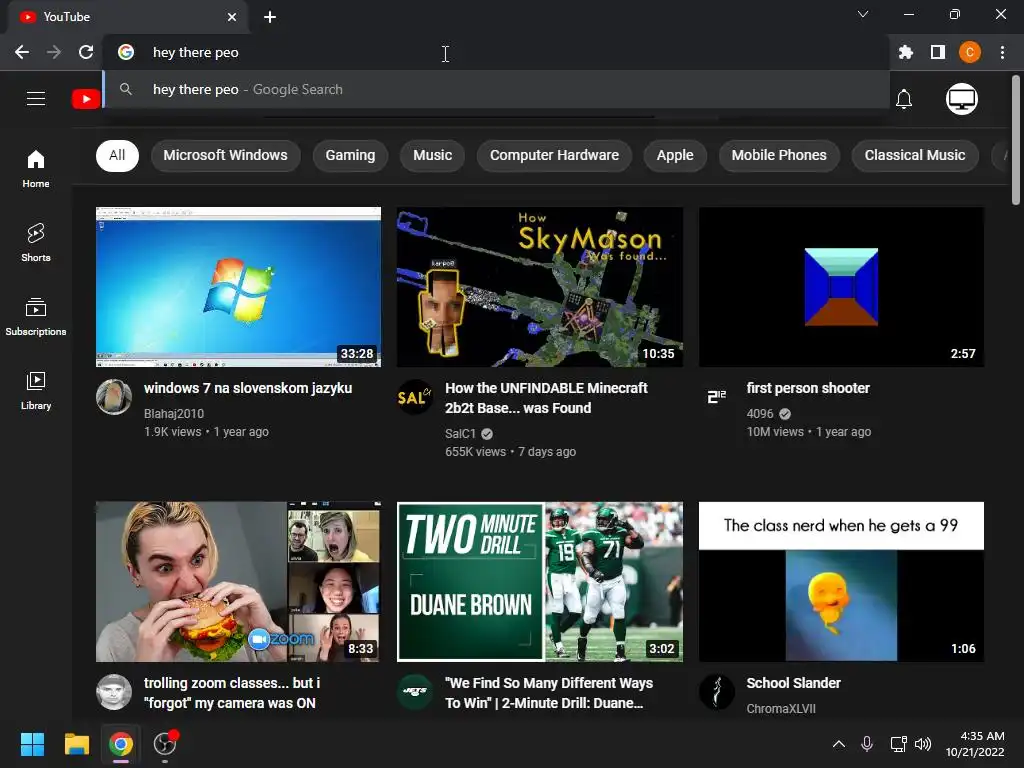Close the YouTube browser tab
This screenshot has width=1024, height=768.
[x=232, y=17]
